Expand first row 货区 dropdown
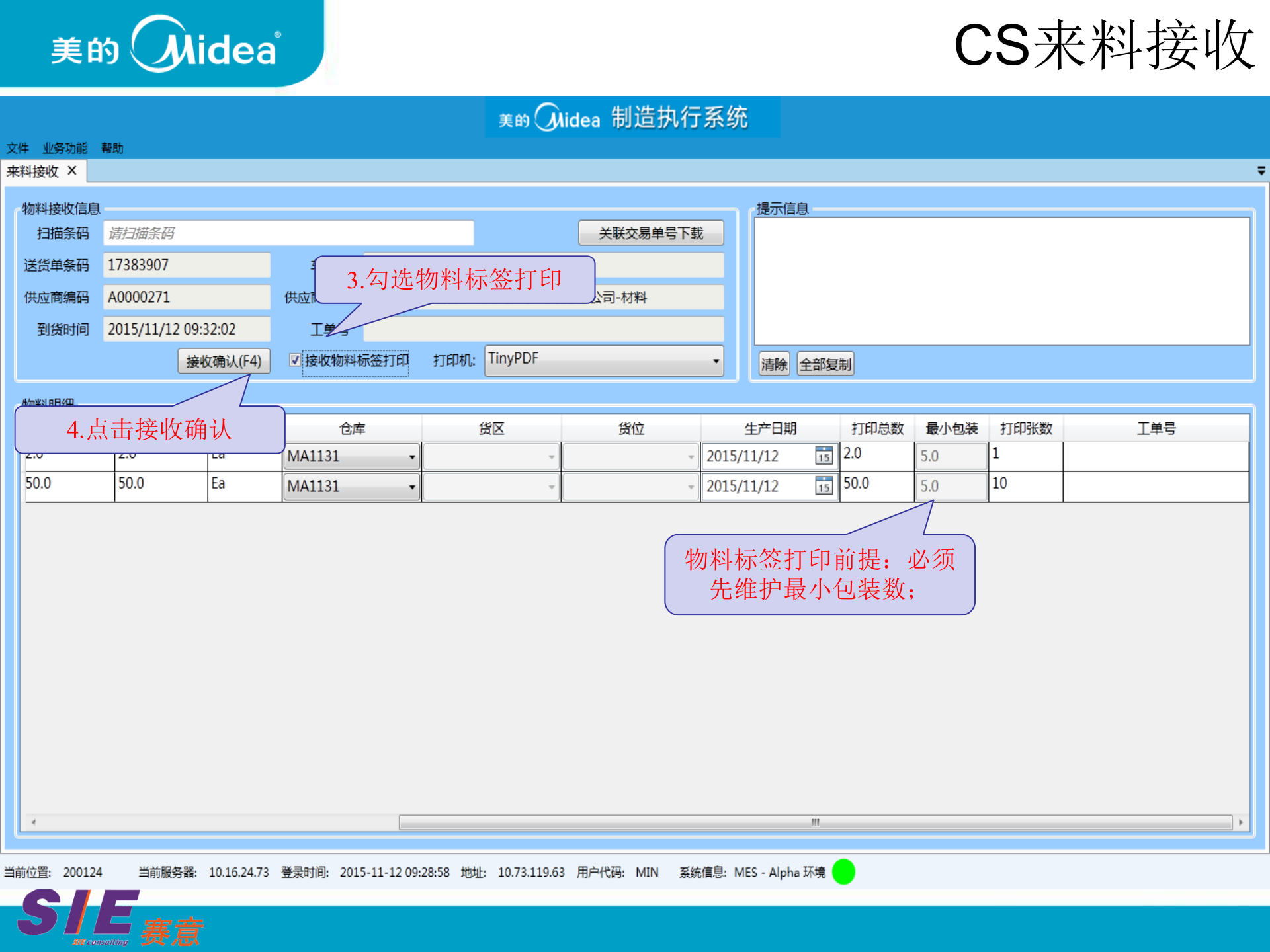 coord(552,457)
